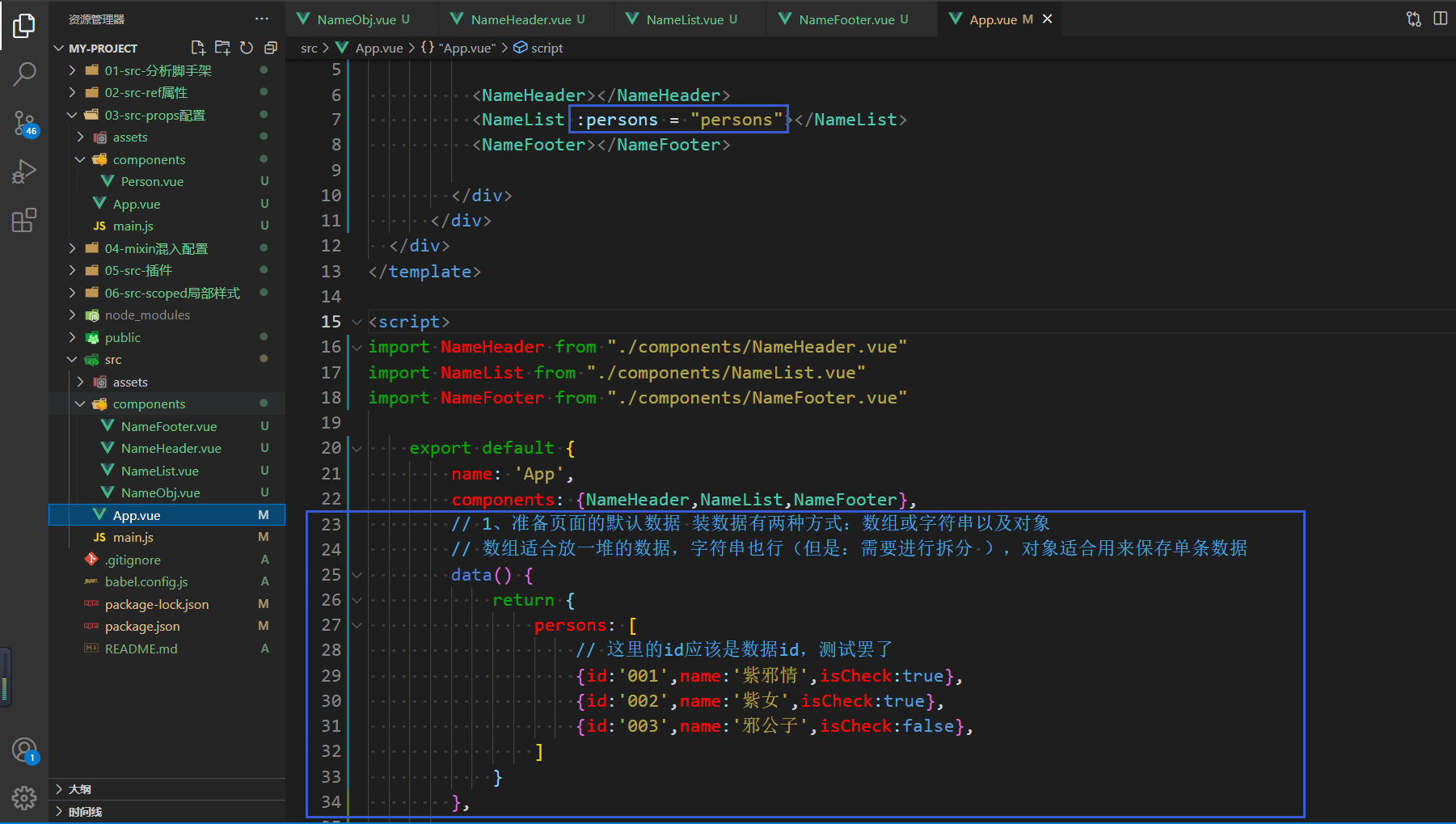Open NameObj.vue in the file tree

[x=167, y=492]
